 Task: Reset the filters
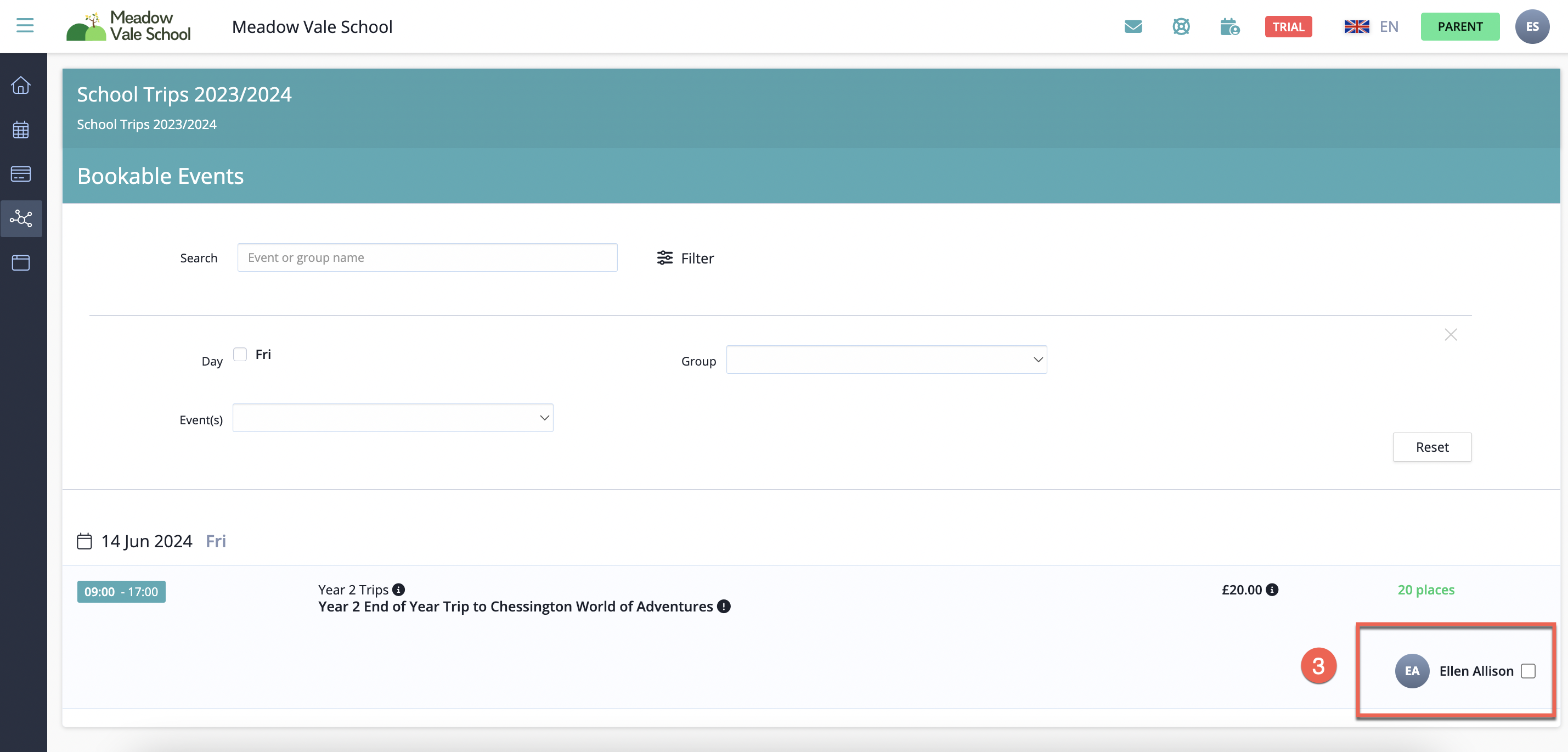pos(1431,447)
